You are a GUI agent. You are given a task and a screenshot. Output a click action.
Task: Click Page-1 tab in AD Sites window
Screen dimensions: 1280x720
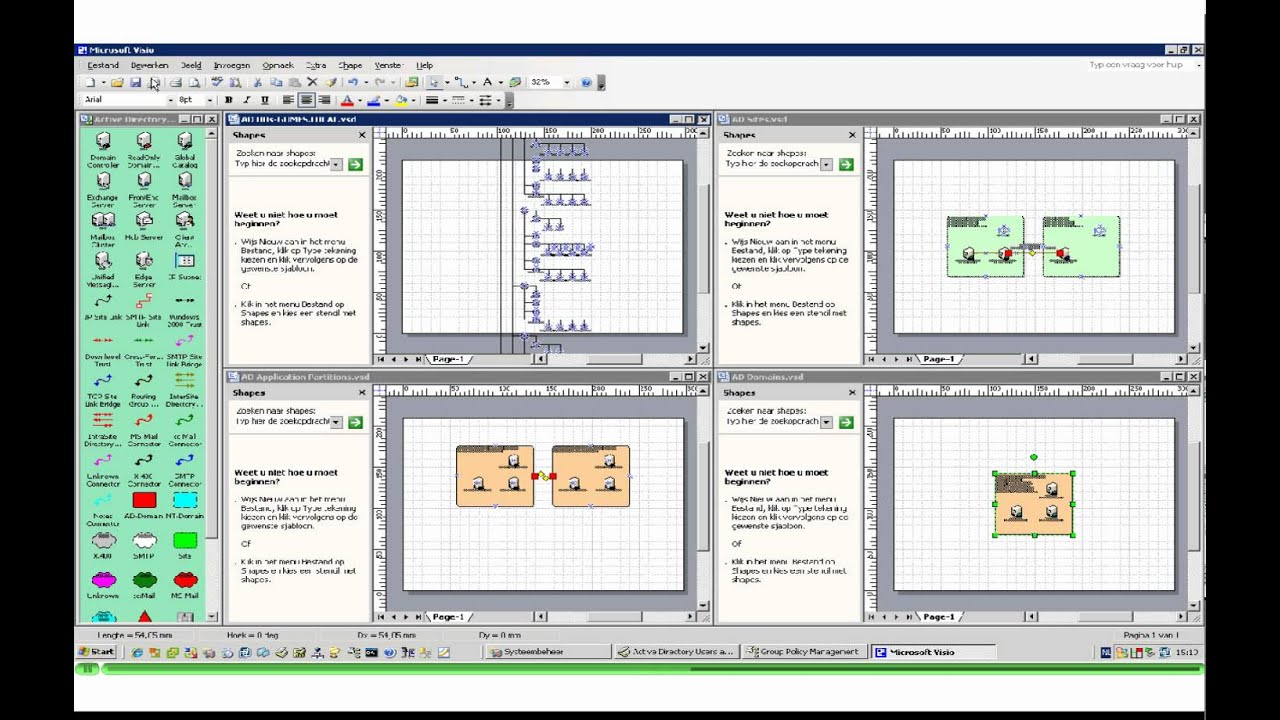coord(939,359)
